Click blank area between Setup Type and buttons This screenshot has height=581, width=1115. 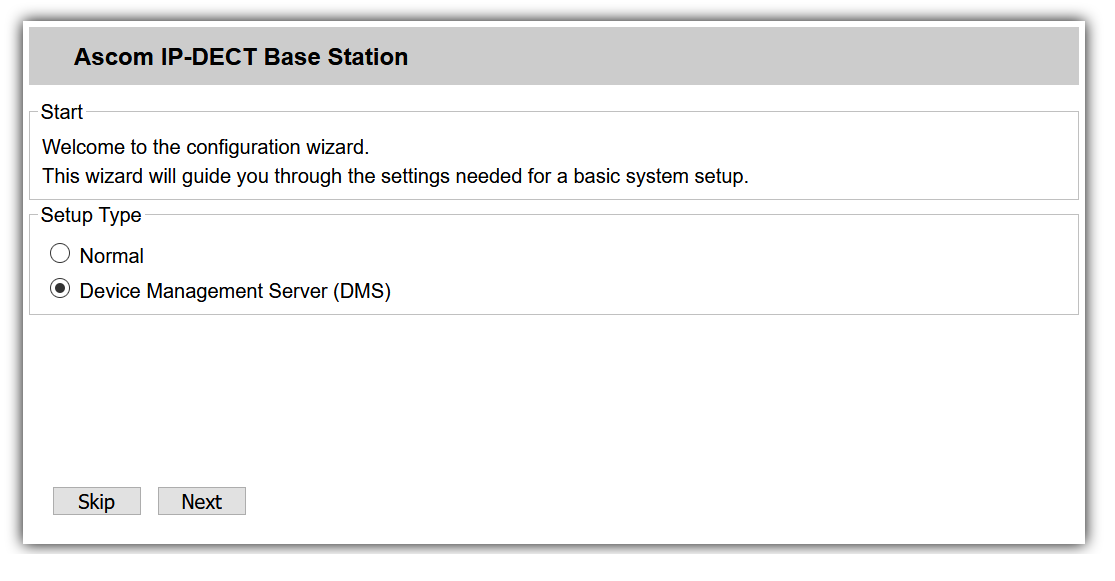pyautogui.click(x=550, y=400)
